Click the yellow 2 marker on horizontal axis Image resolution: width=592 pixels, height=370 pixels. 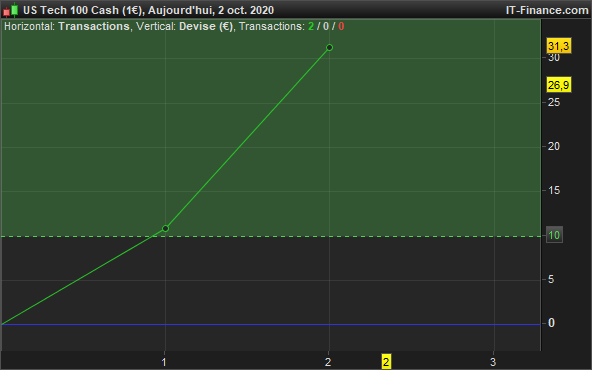coord(386,362)
